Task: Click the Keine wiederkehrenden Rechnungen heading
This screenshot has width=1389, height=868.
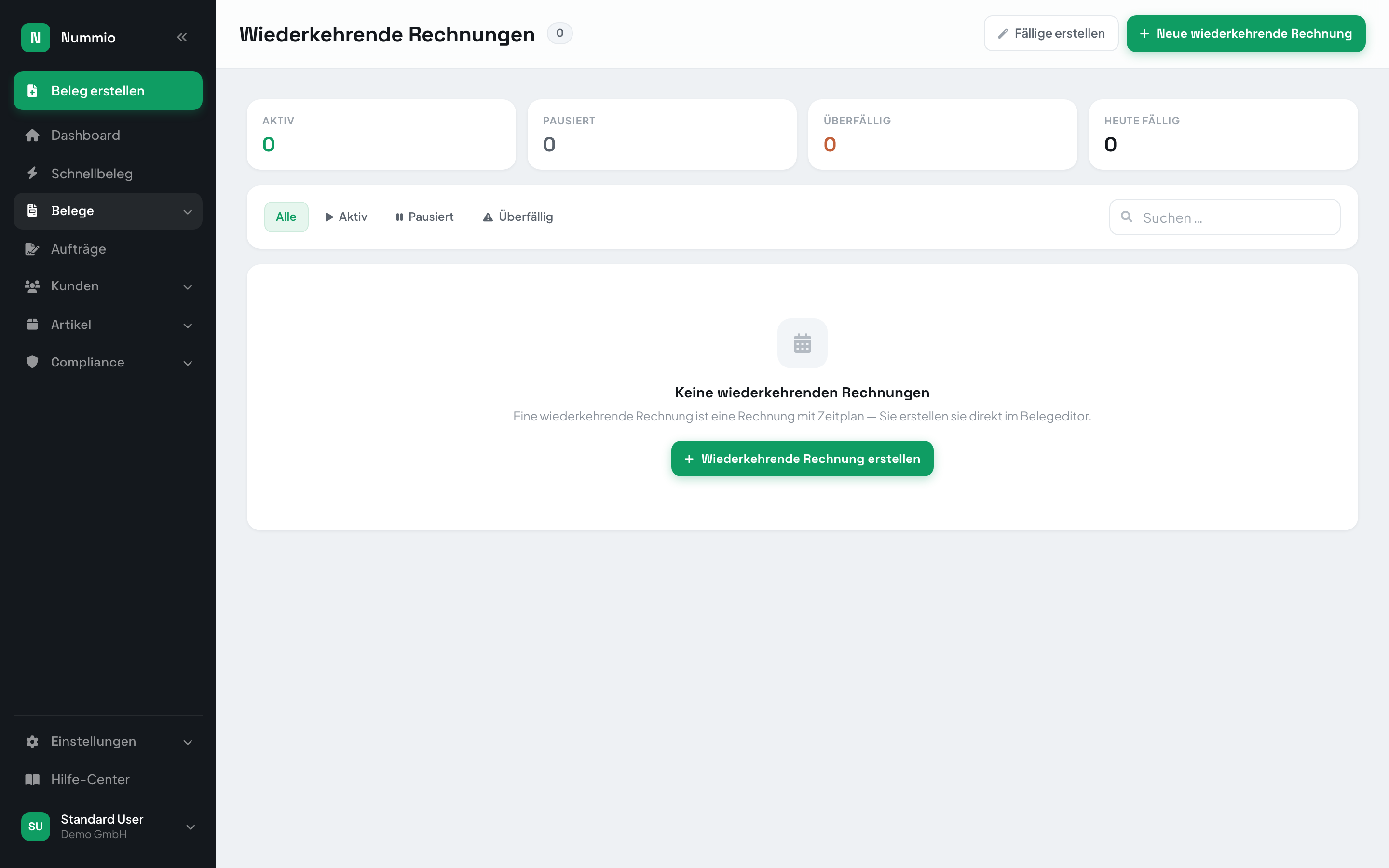Action: click(803, 393)
